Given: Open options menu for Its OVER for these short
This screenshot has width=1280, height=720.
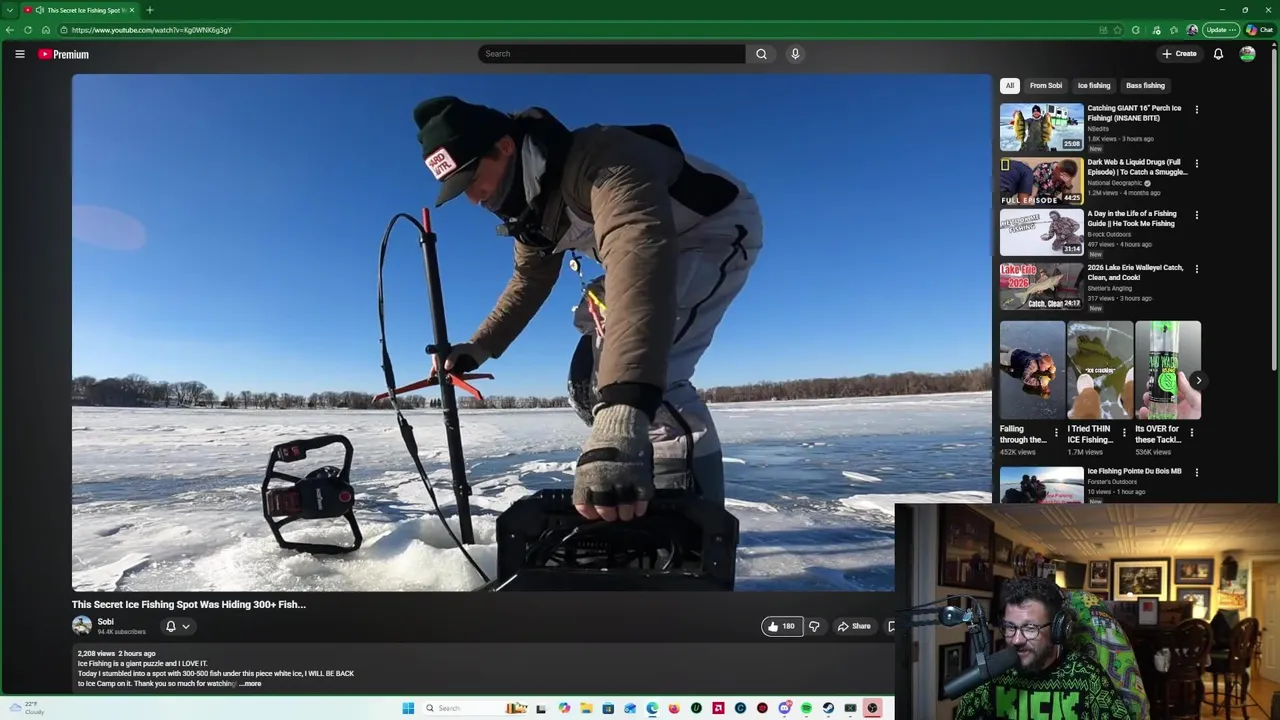Looking at the screenshot, I should pos(1191,433).
